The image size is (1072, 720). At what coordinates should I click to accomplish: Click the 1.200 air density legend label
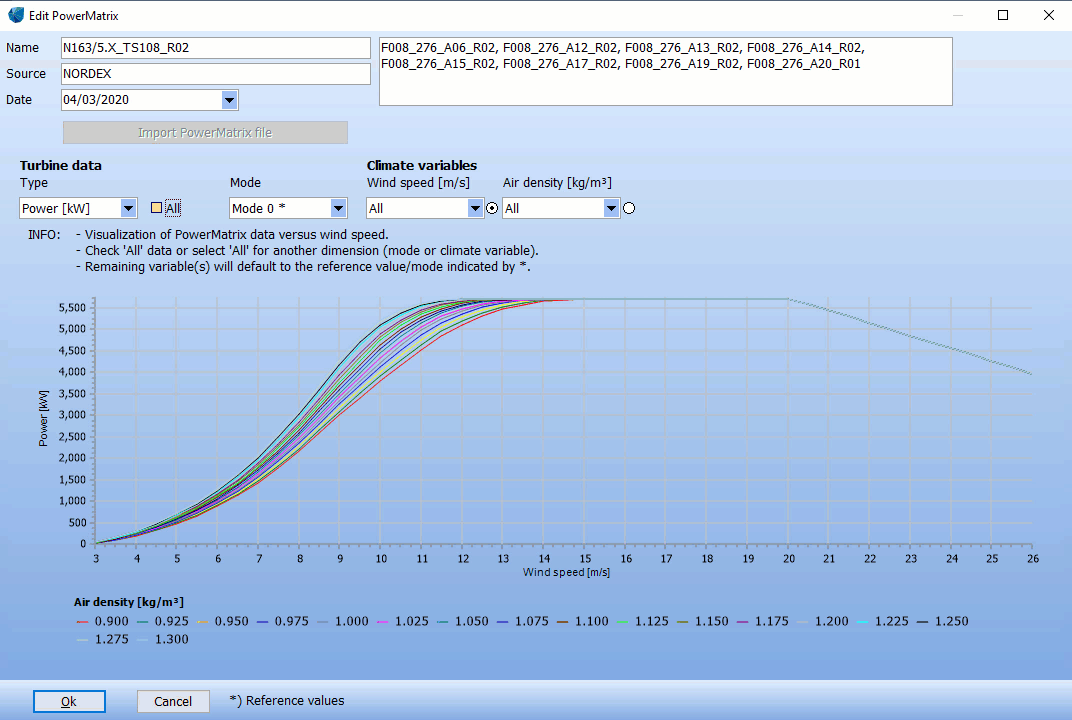tap(831, 622)
